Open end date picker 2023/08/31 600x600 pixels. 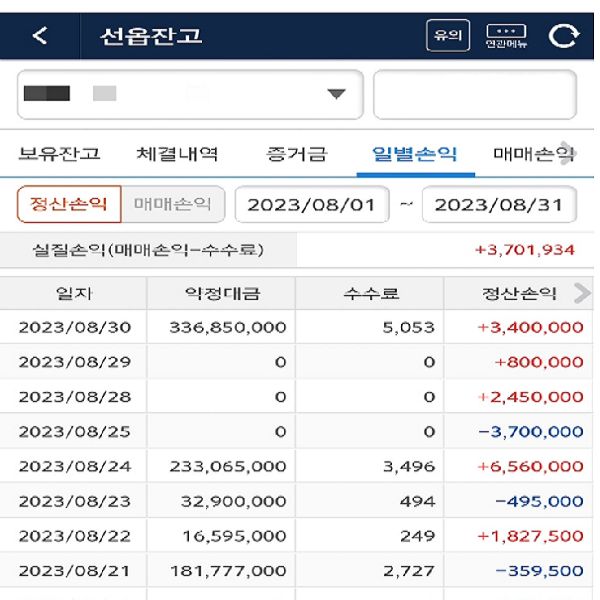tap(498, 205)
